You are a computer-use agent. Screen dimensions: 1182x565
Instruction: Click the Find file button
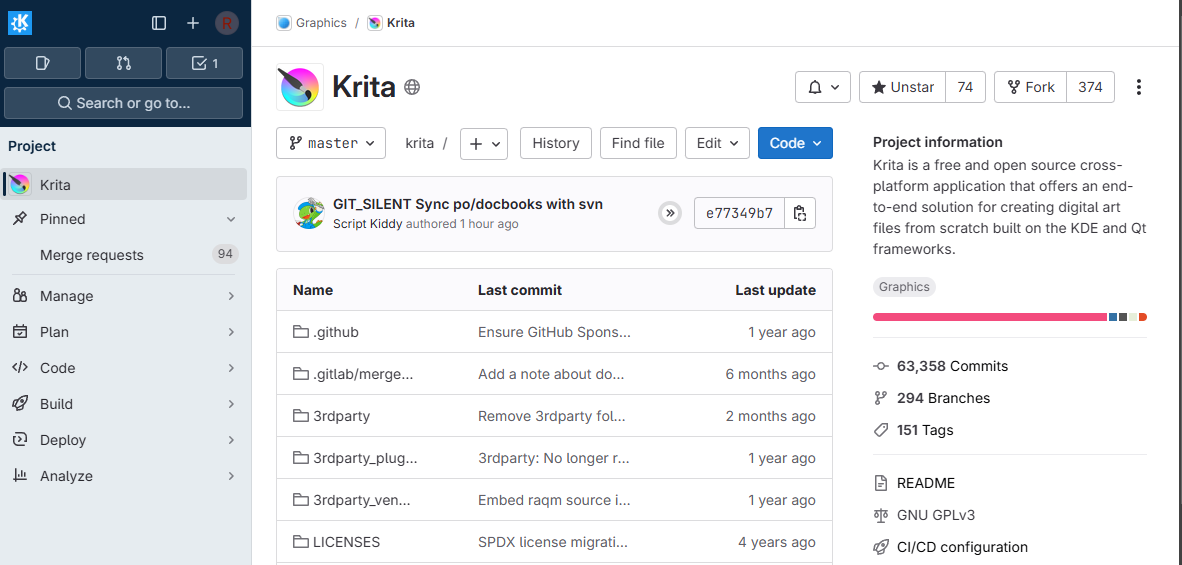click(x=638, y=143)
